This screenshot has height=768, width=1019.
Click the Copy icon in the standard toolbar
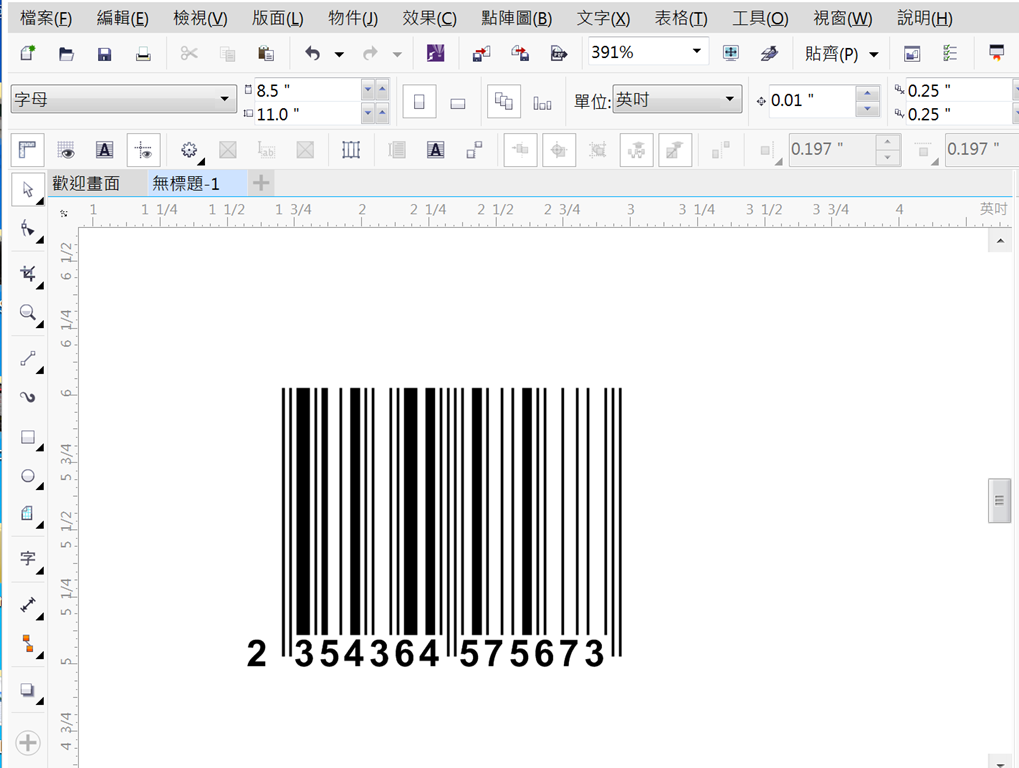click(x=227, y=54)
